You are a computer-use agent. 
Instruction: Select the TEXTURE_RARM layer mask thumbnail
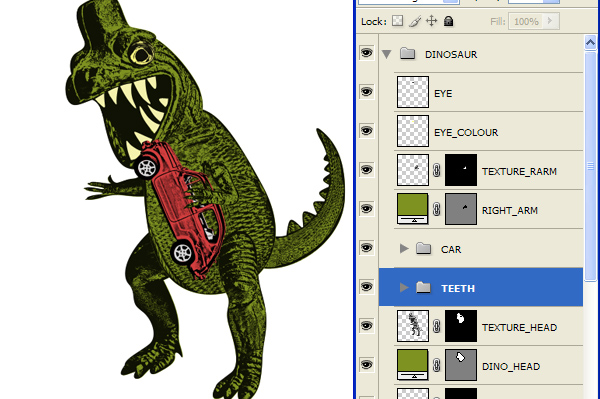coord(461,170)
